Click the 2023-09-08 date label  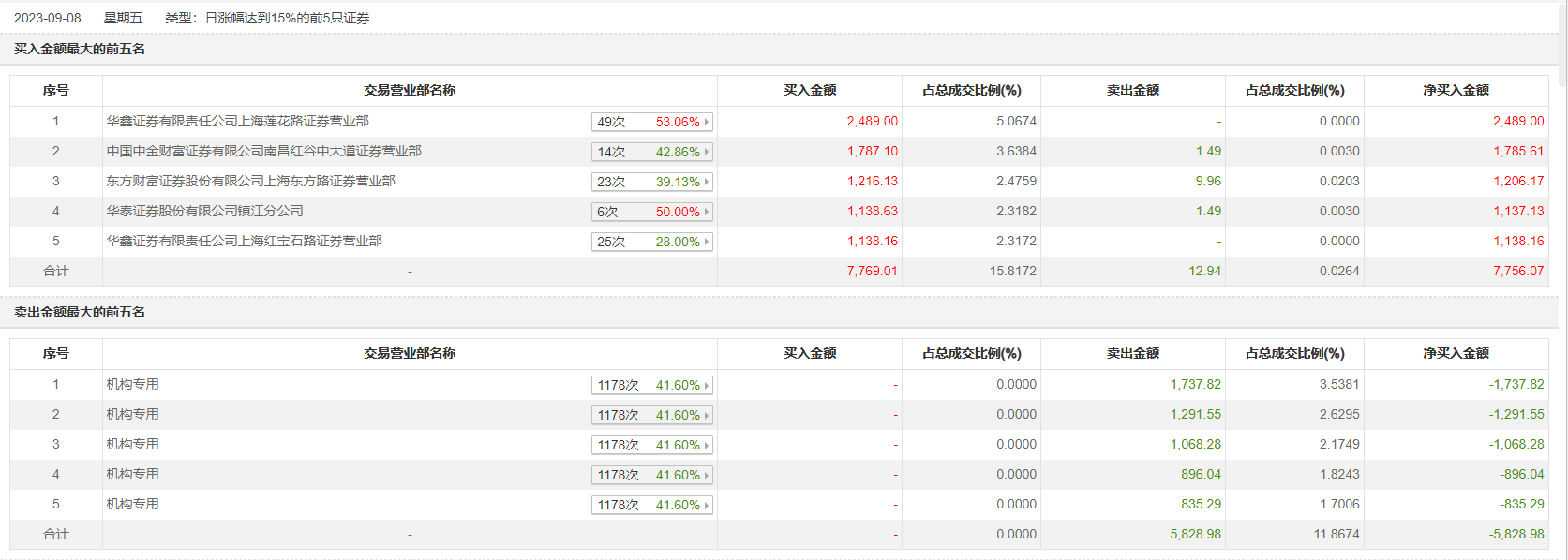pyautogui.click(x=47, y=18)
